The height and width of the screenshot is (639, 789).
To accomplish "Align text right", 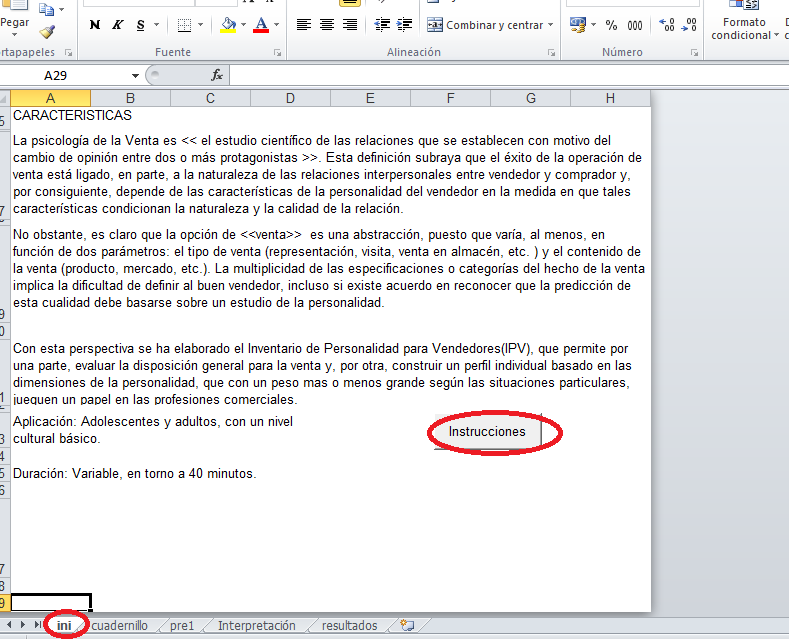I will pyautogui.click(x=350, y=25).
